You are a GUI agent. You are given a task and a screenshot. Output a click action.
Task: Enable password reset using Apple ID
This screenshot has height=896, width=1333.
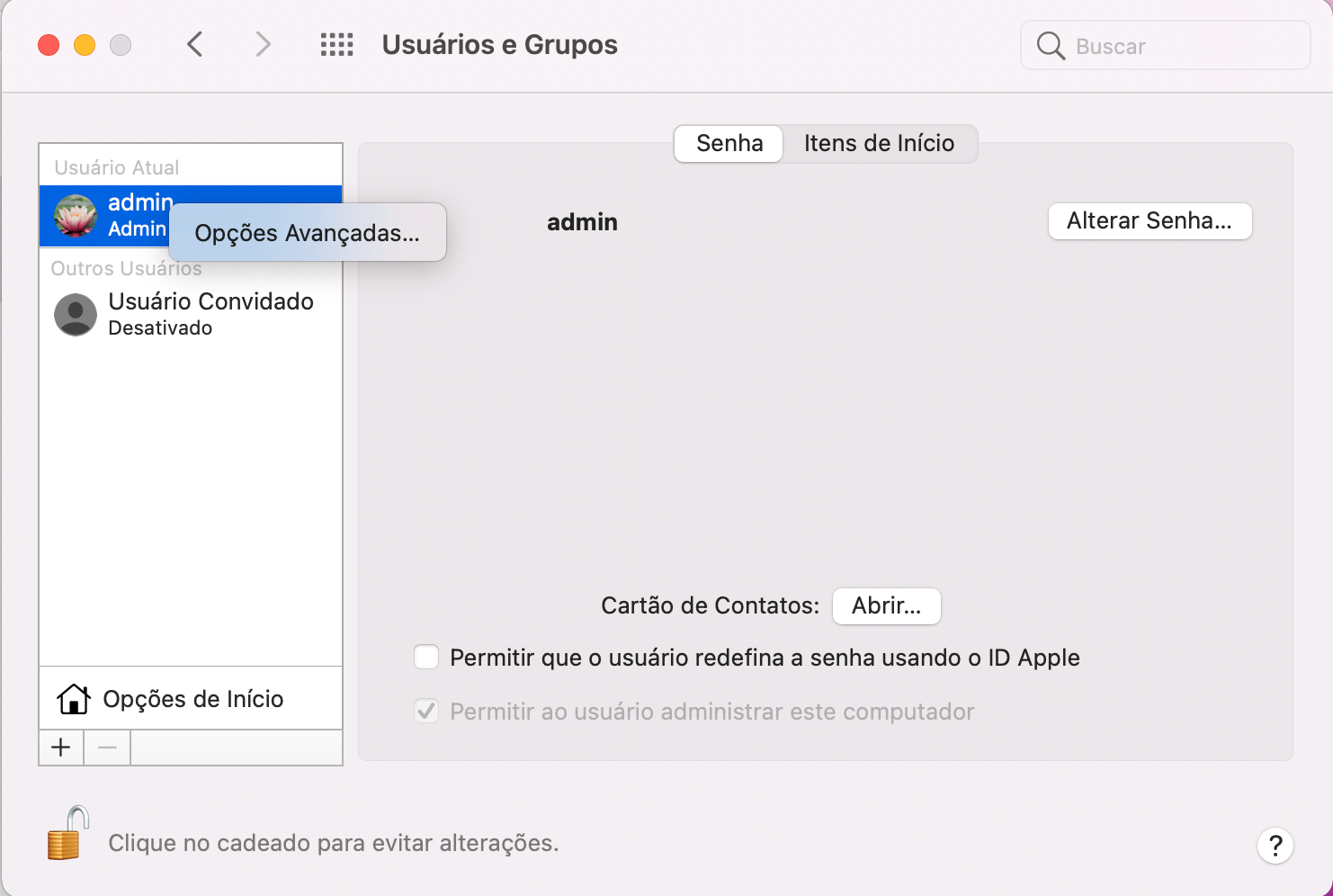(425, 657)
